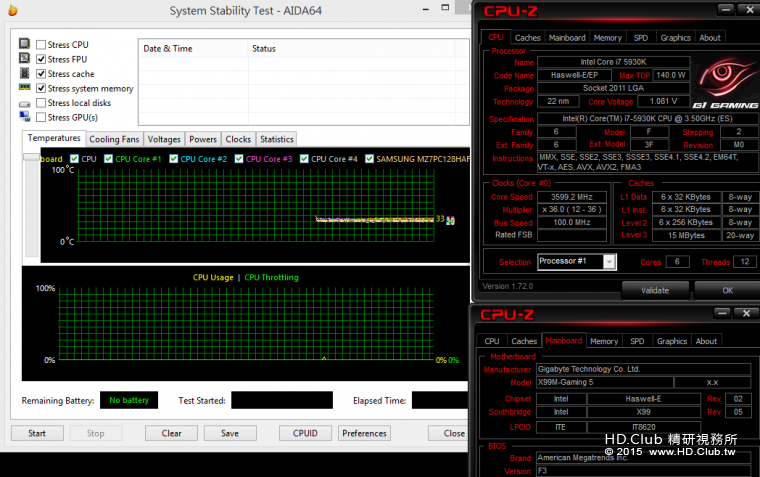The width and height of the screenshot is (760, 477).
Task: Click the Date & Time column header
Action: click(193, 48)
